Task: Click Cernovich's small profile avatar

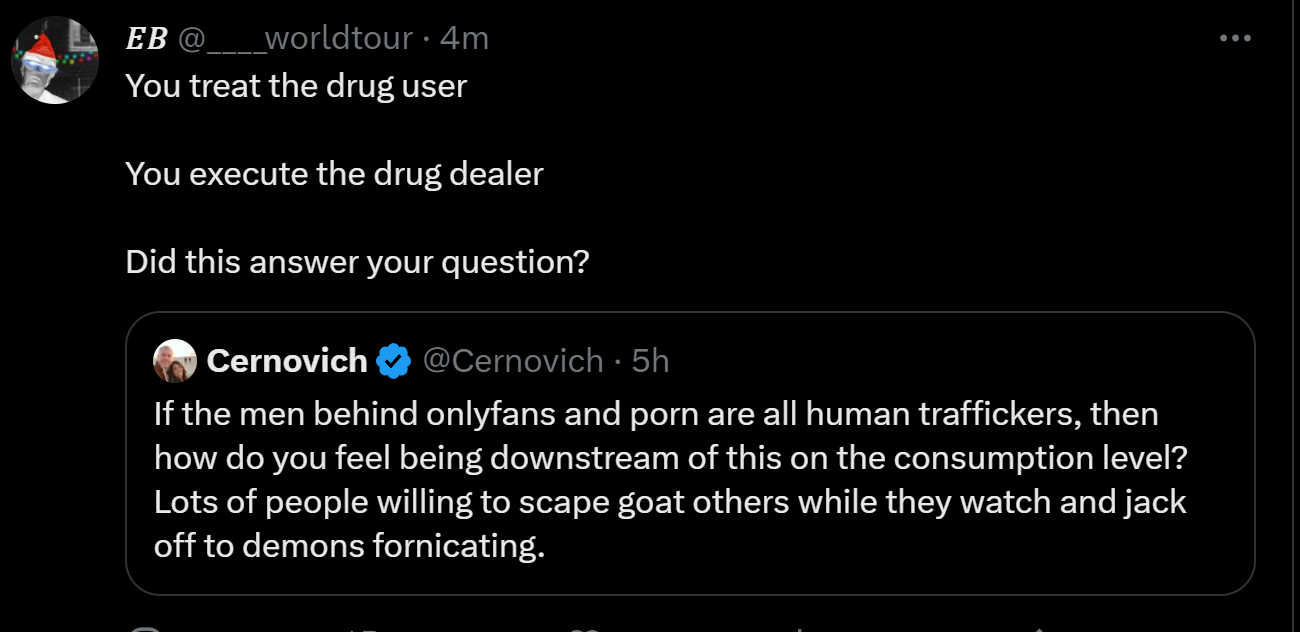Action: point(175,361)
